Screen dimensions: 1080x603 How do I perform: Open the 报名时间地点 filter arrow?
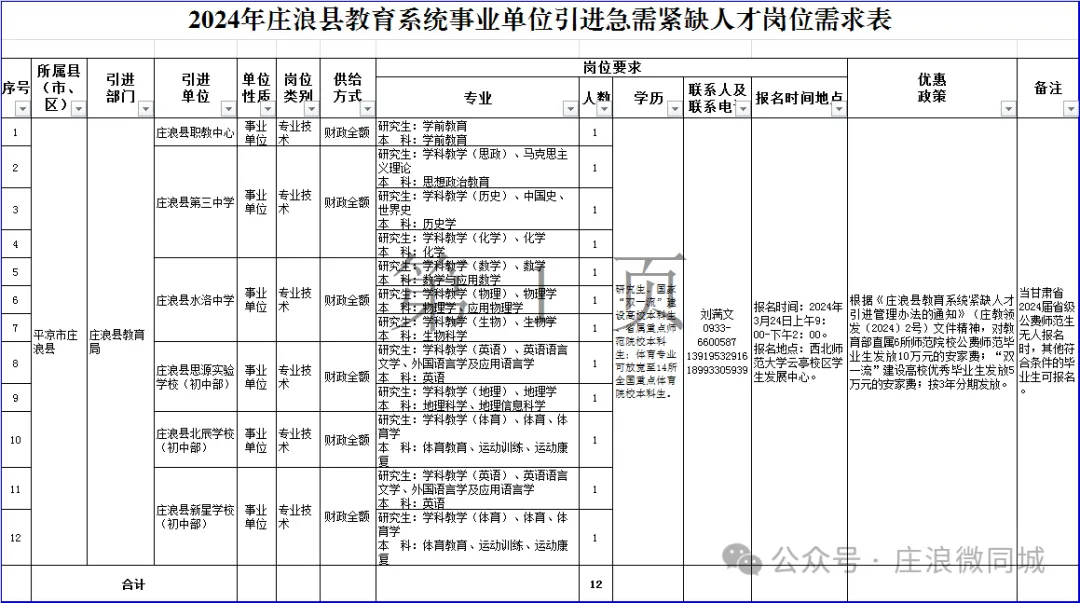point(838,109)
